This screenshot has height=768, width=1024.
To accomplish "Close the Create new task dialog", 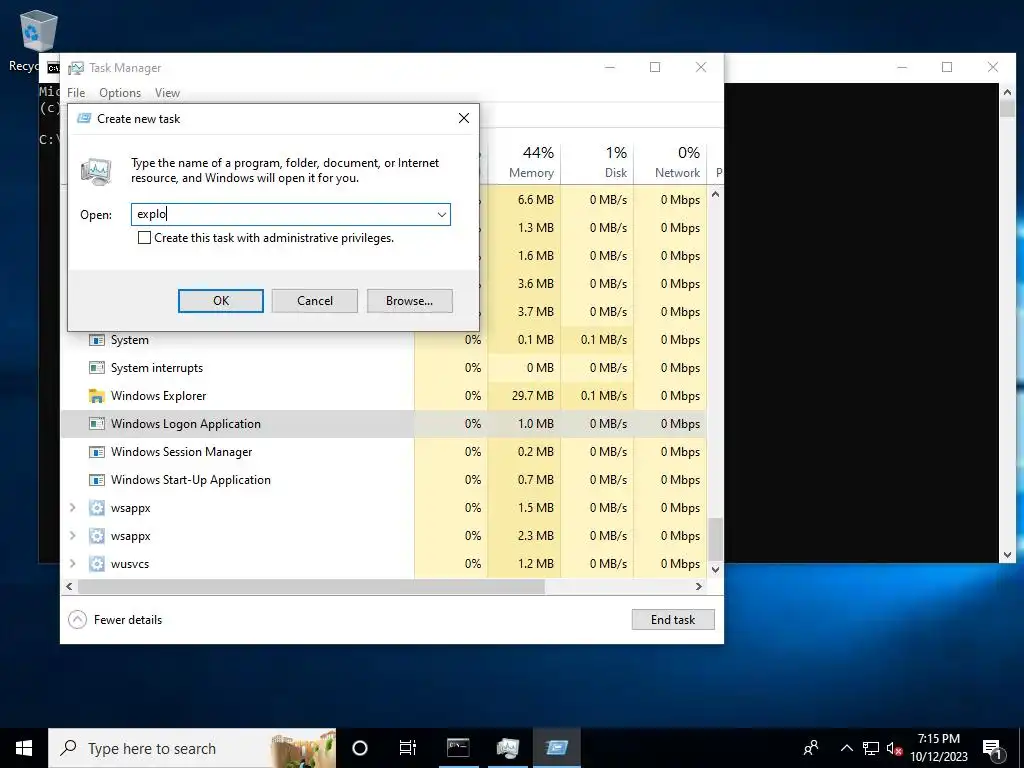I will (x=464, y=118).
